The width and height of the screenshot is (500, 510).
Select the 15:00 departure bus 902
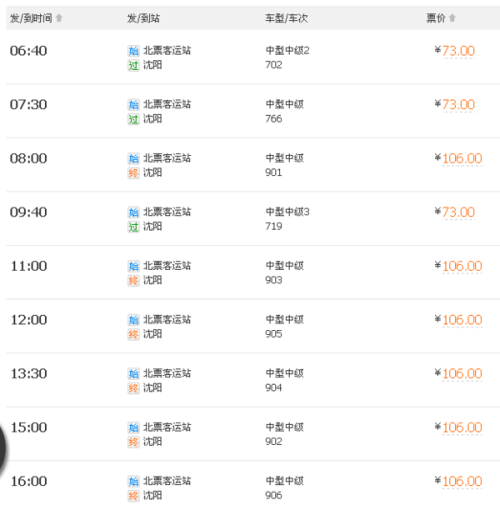click(x=253, y=434)
